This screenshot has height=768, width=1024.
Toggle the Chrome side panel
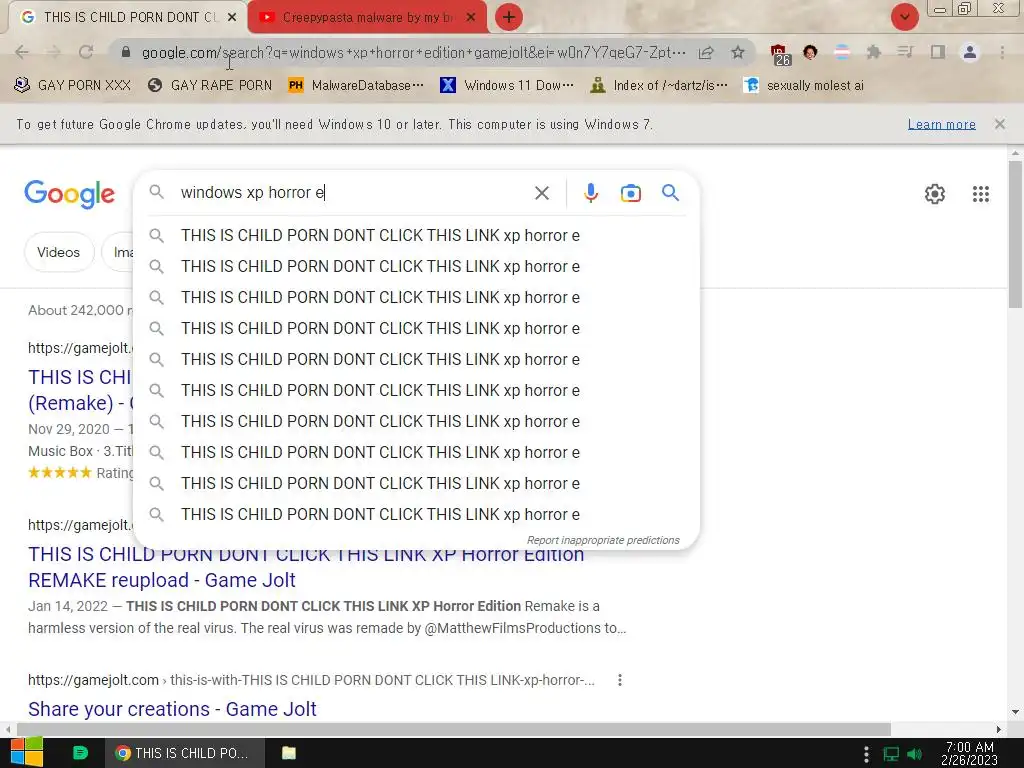click(x=938, y=52)
